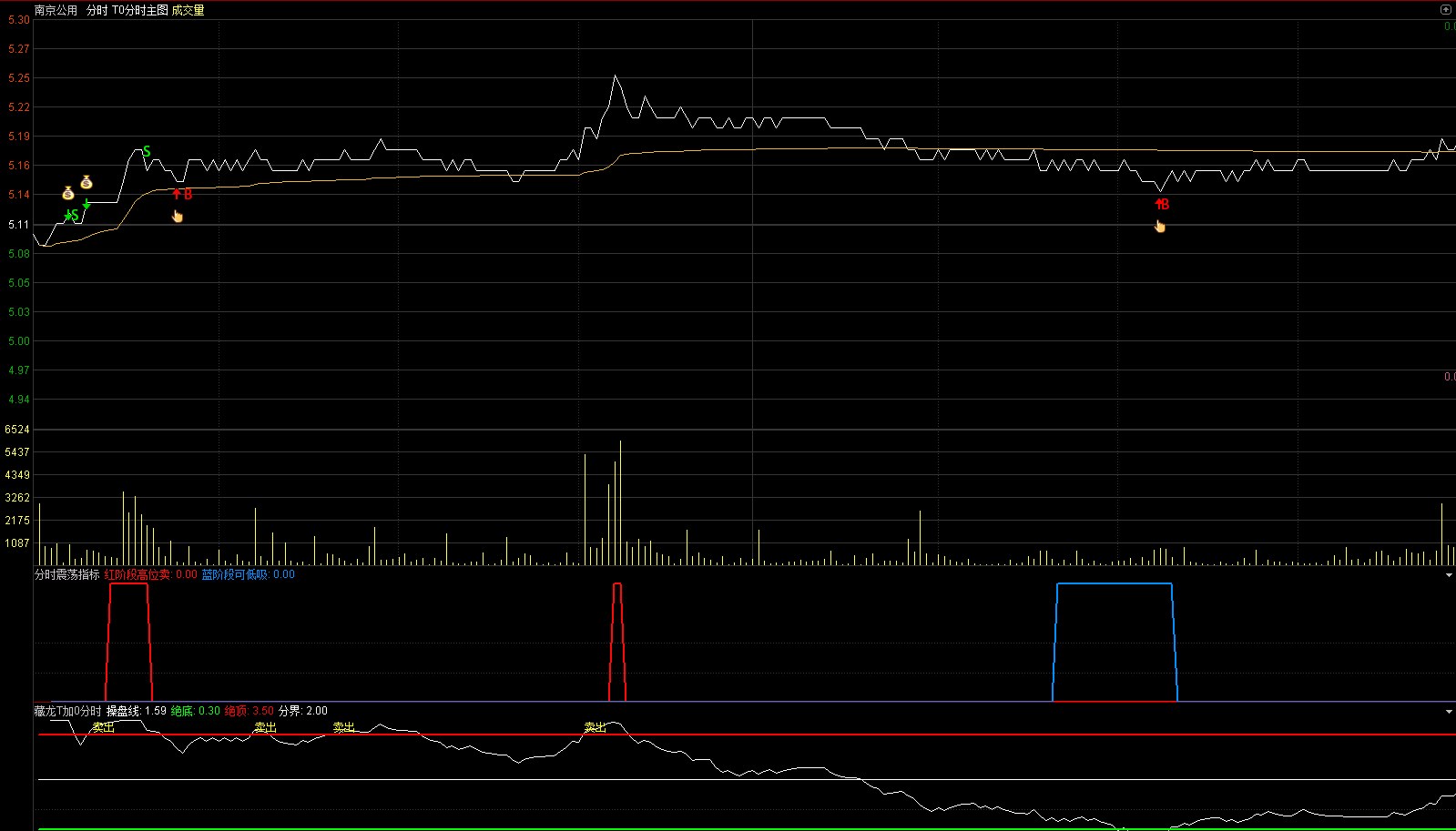This screenshot has height=831, width=1456.
Task: Click the green S sell marker at the 5.18 peak
Action: 147,151
